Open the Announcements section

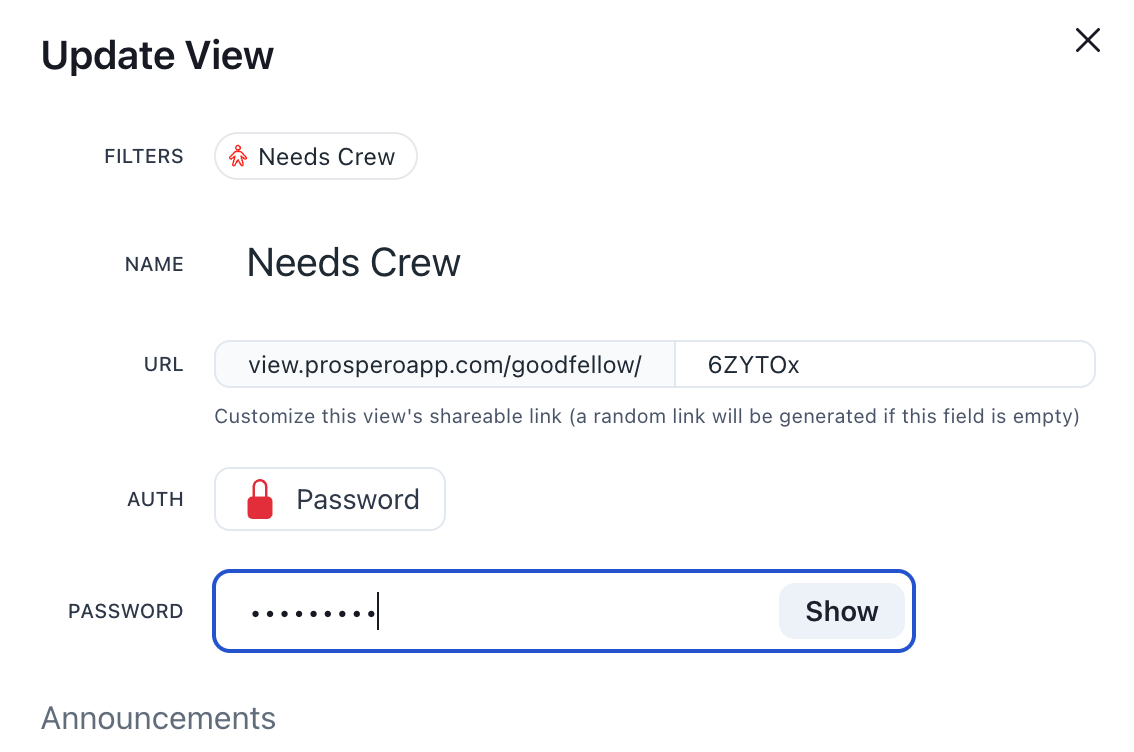[x=157, y=718]
